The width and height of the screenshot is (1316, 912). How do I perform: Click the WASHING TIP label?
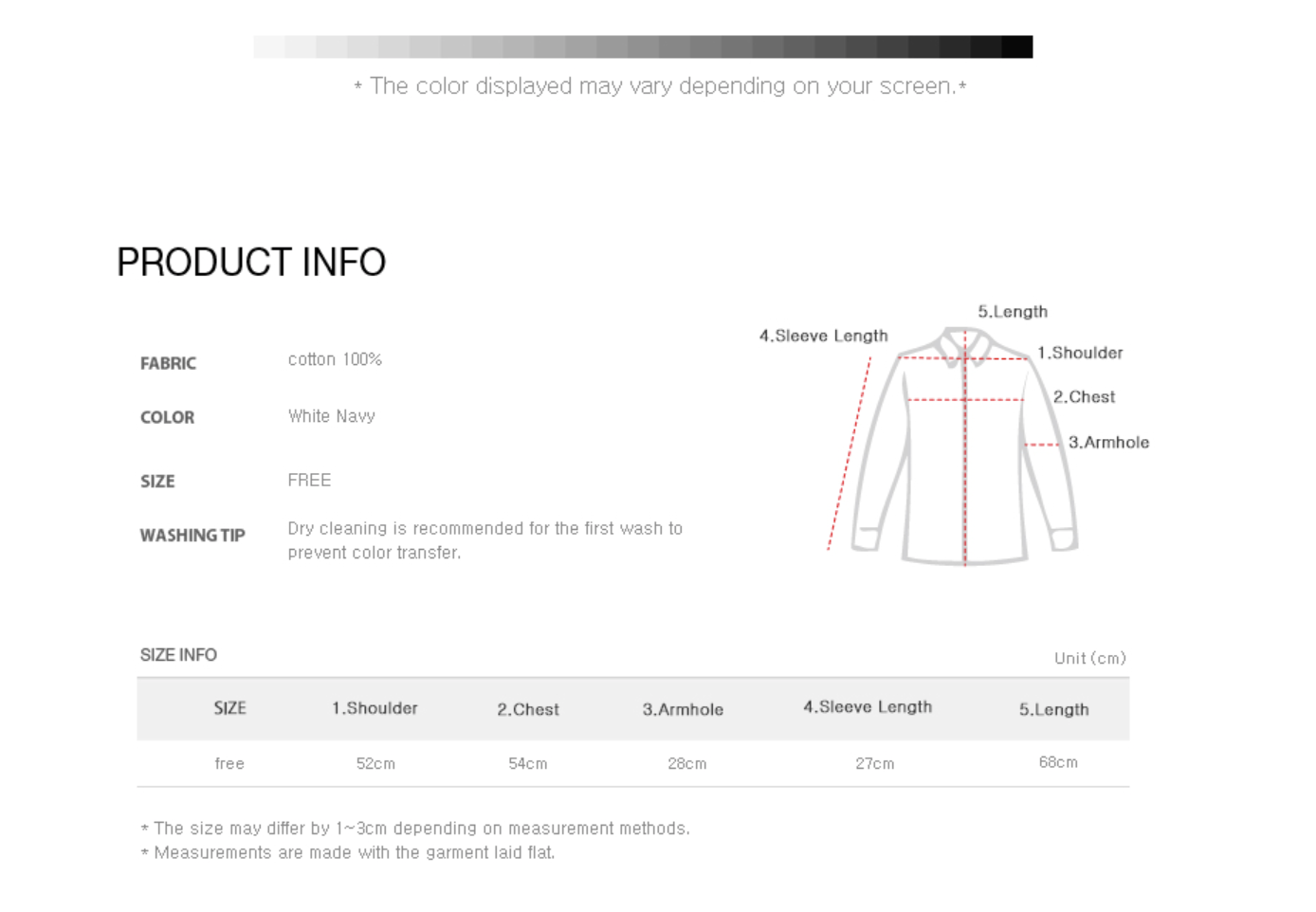click(x=192, y=536)
